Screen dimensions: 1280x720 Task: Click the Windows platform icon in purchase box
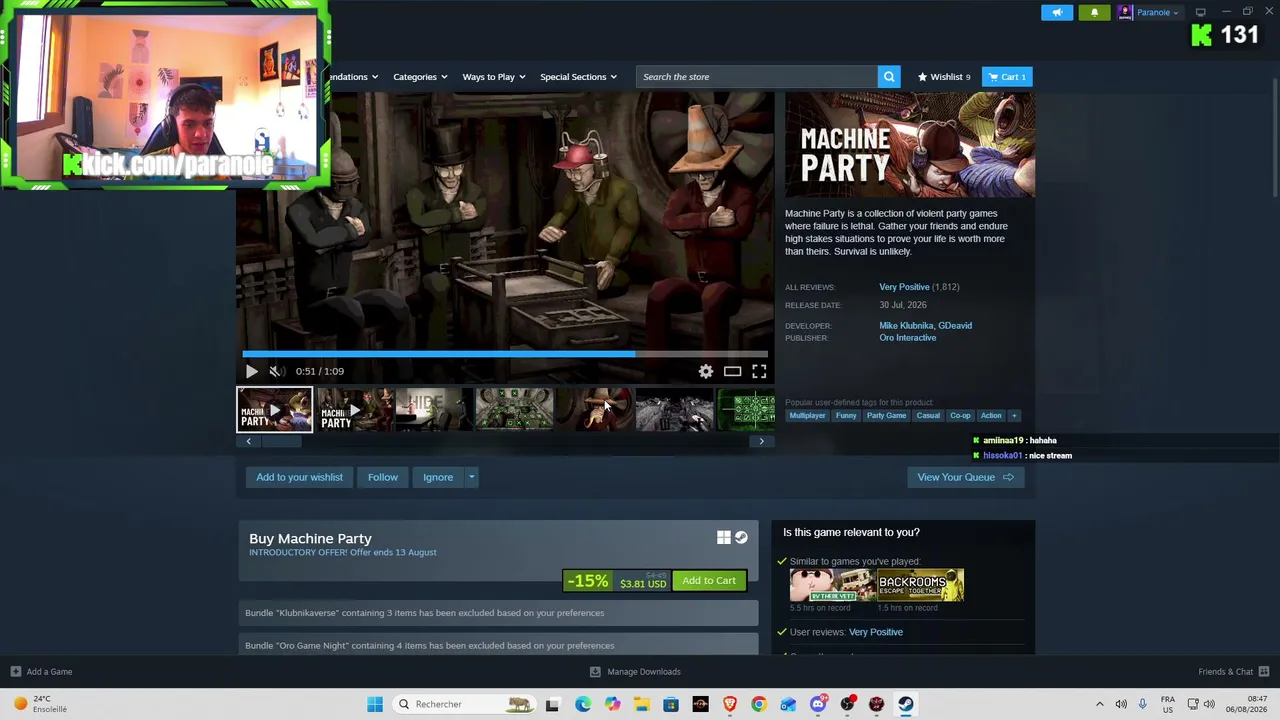click(724, 538)
